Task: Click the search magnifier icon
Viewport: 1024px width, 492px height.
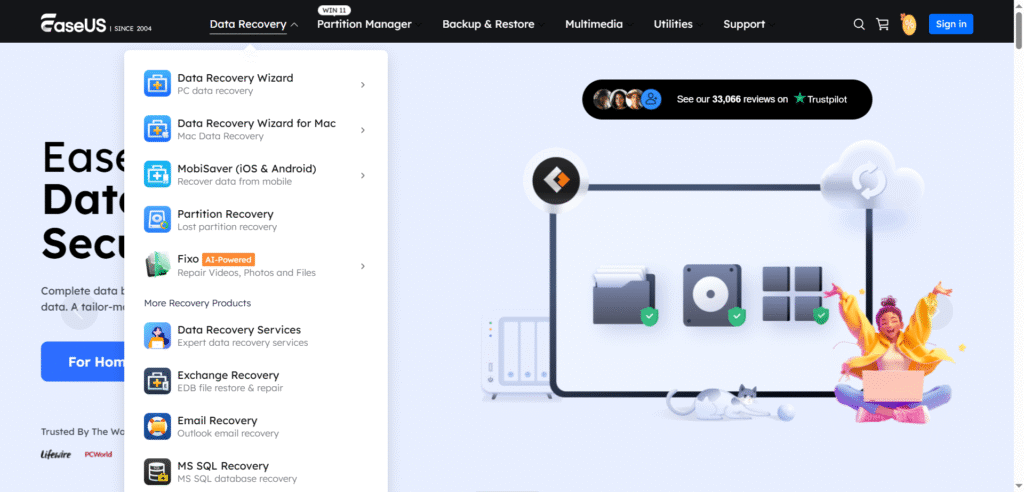Action: tap(859, 24)
